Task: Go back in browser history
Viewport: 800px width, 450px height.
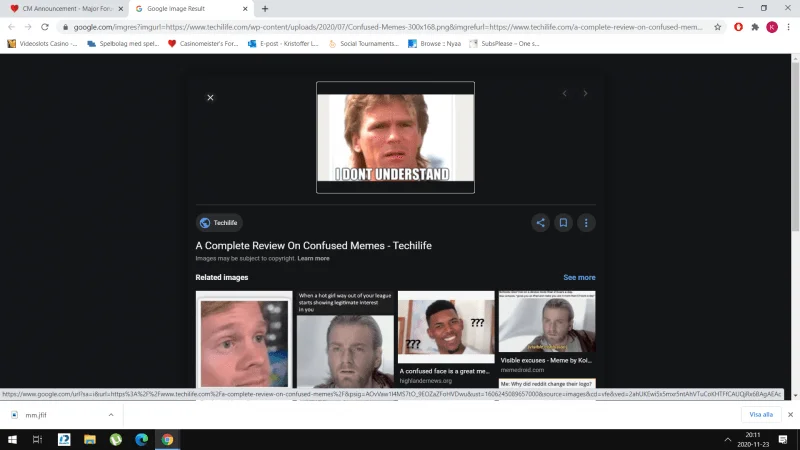Action: click(11, 27)
